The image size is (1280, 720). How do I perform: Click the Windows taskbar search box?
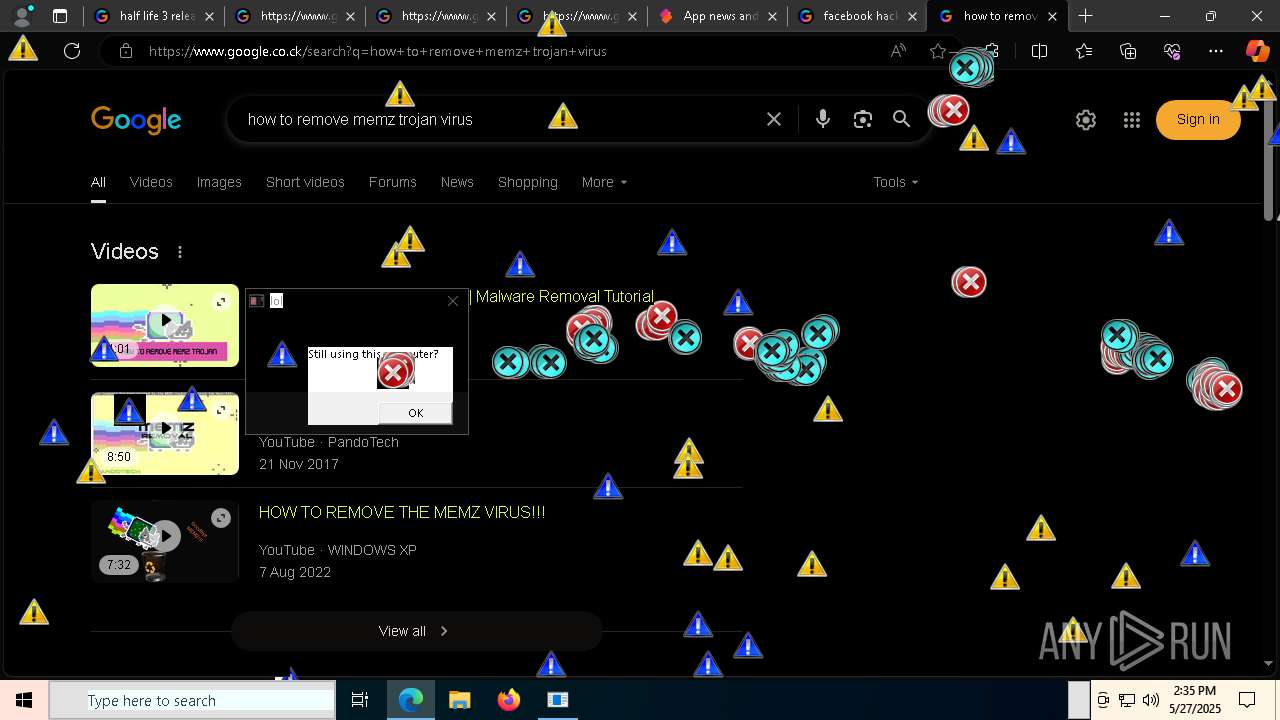point(192,700)
